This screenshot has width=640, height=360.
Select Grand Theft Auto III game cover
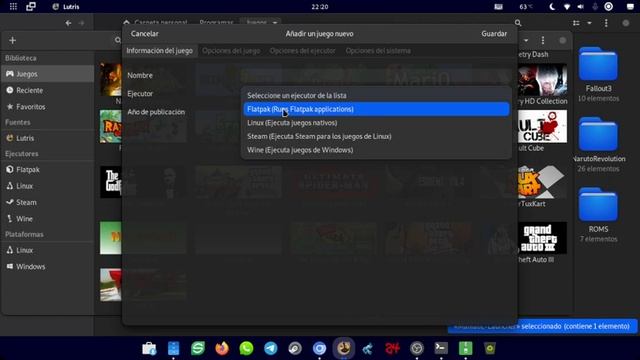click(542, 238)
